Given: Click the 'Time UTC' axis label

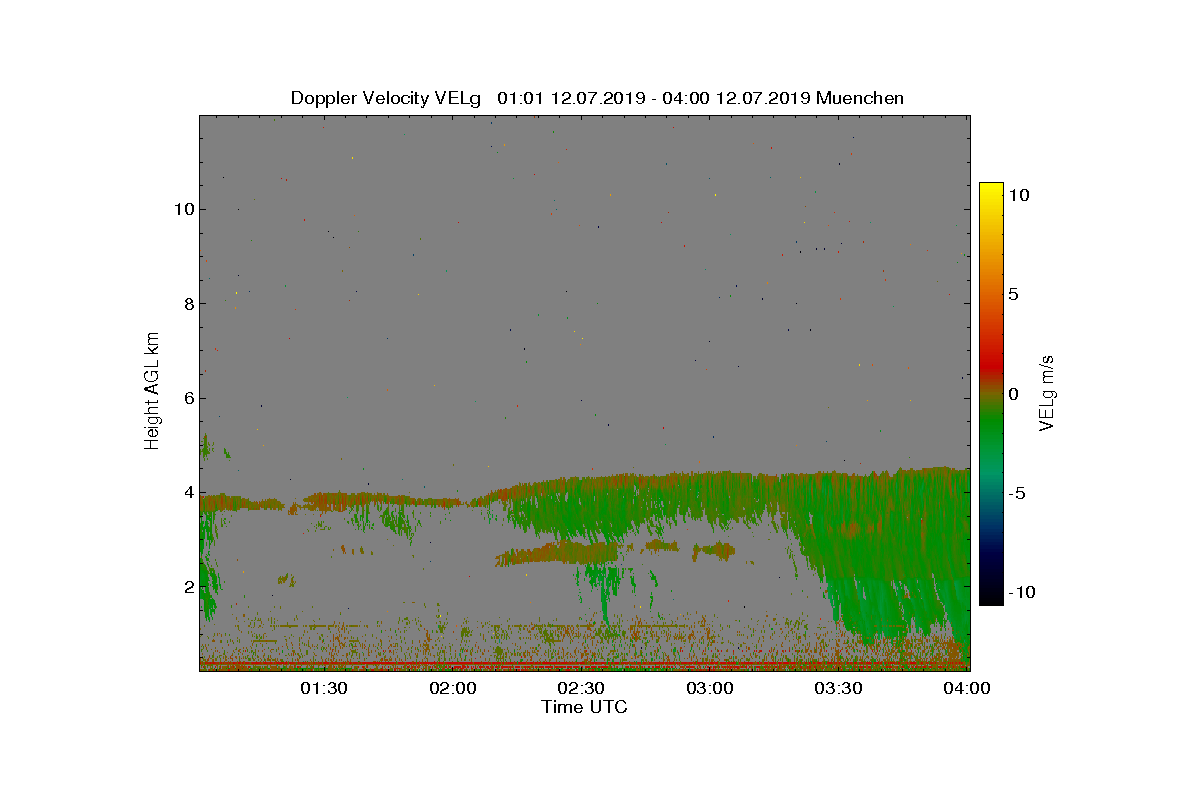Looking at the screenshot, I should pos(584,707).
